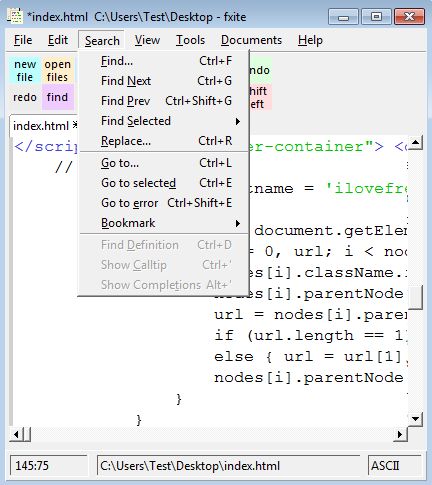Viewport: 432px width, 485px height.
Task: Click the 145:75 cursor position field
Action: click(x=49, y=465)
